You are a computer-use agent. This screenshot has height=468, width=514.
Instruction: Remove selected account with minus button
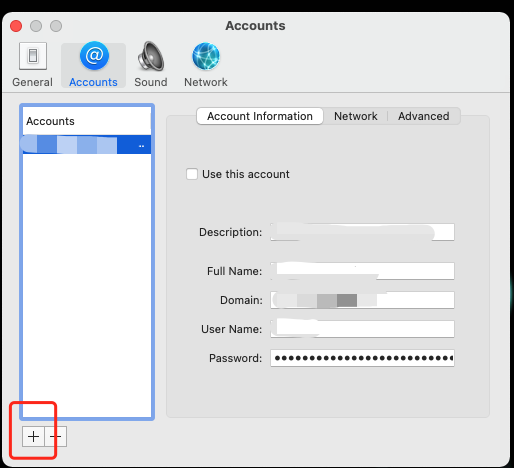(x=56, y=436)
